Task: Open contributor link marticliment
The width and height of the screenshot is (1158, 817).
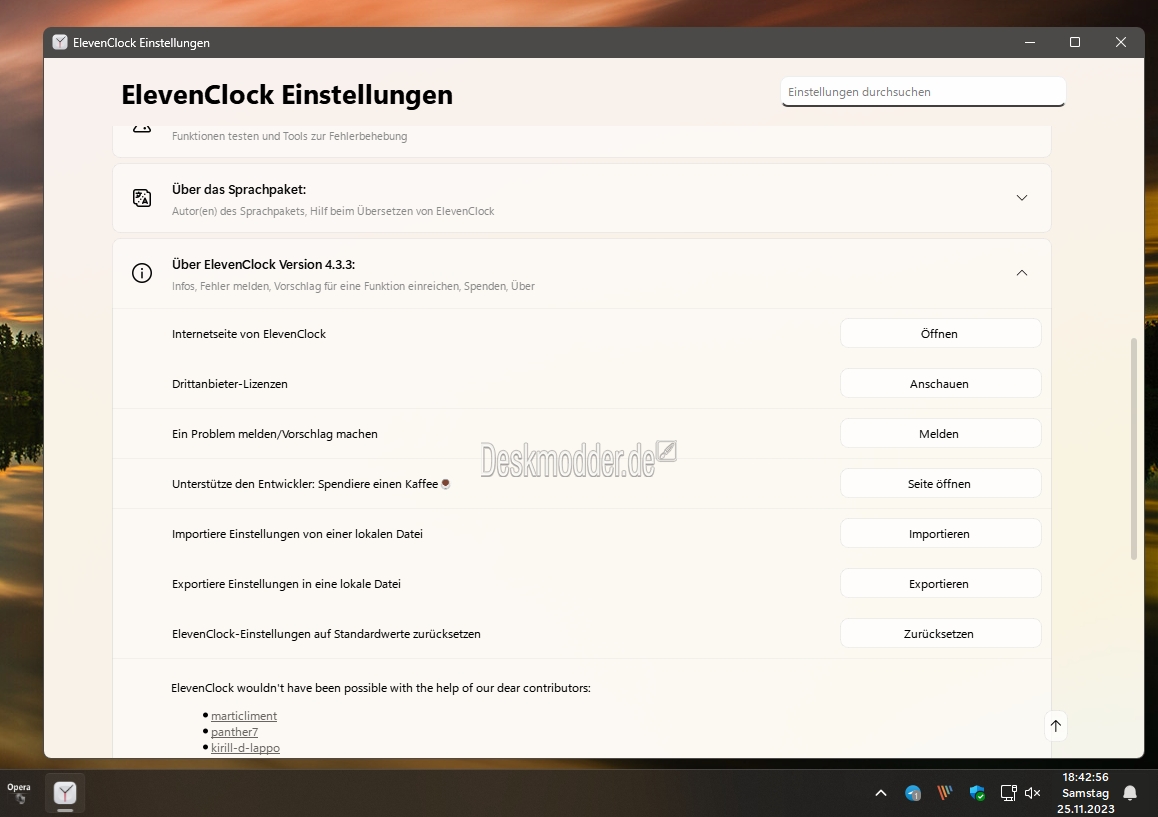Action: (x=244, y=716)
